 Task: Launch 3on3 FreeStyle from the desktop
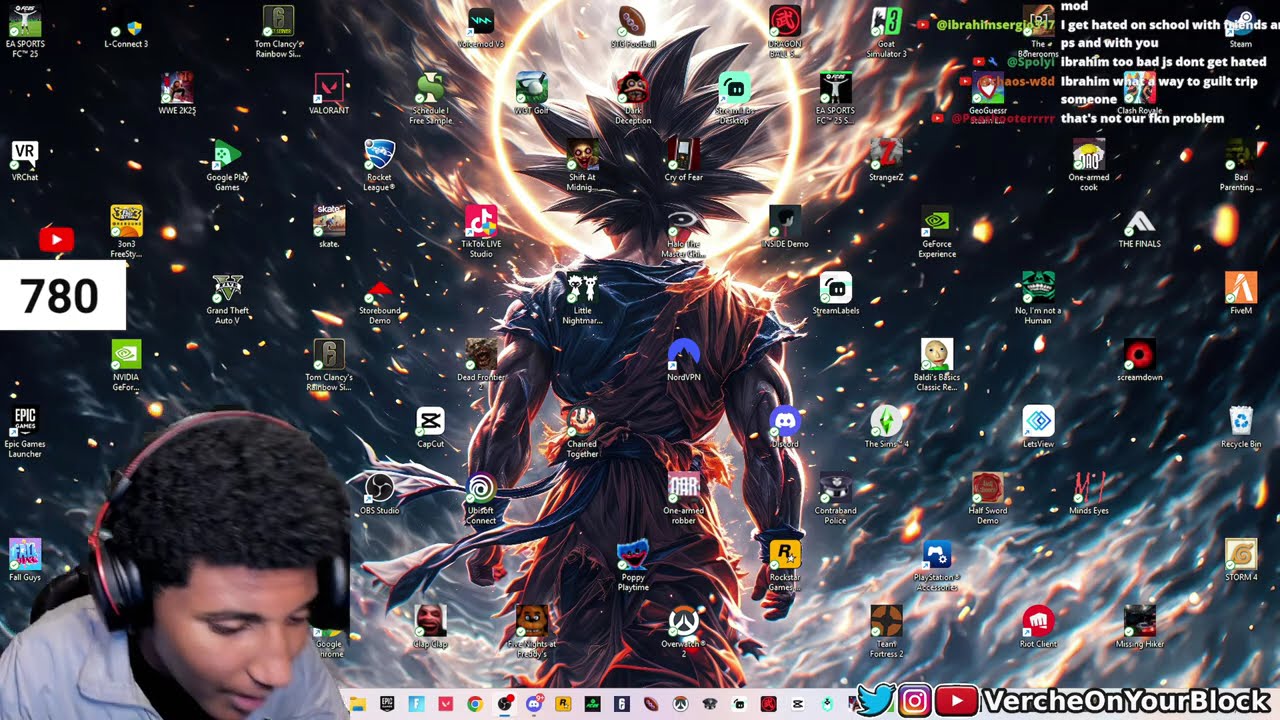(126, 232)
